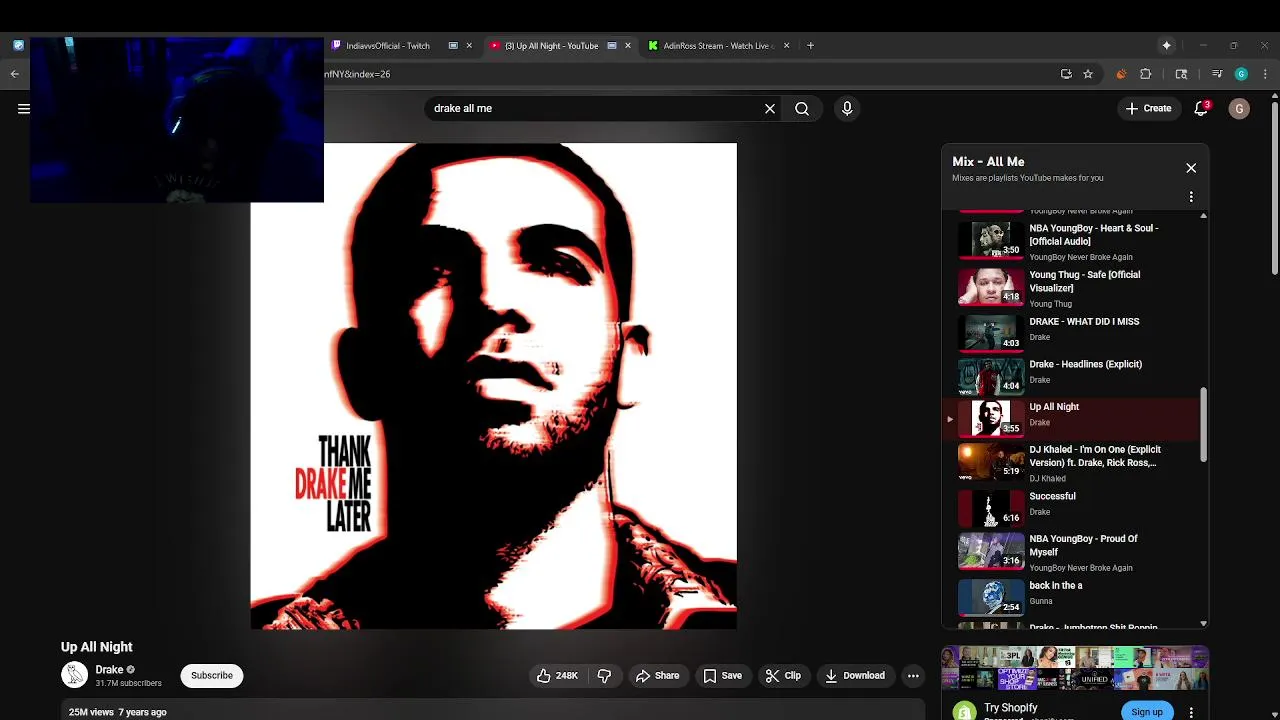Click Sign up on the Shopify ad
This screenshot has height=720, width=1280.
click(x=1147, y=712)
